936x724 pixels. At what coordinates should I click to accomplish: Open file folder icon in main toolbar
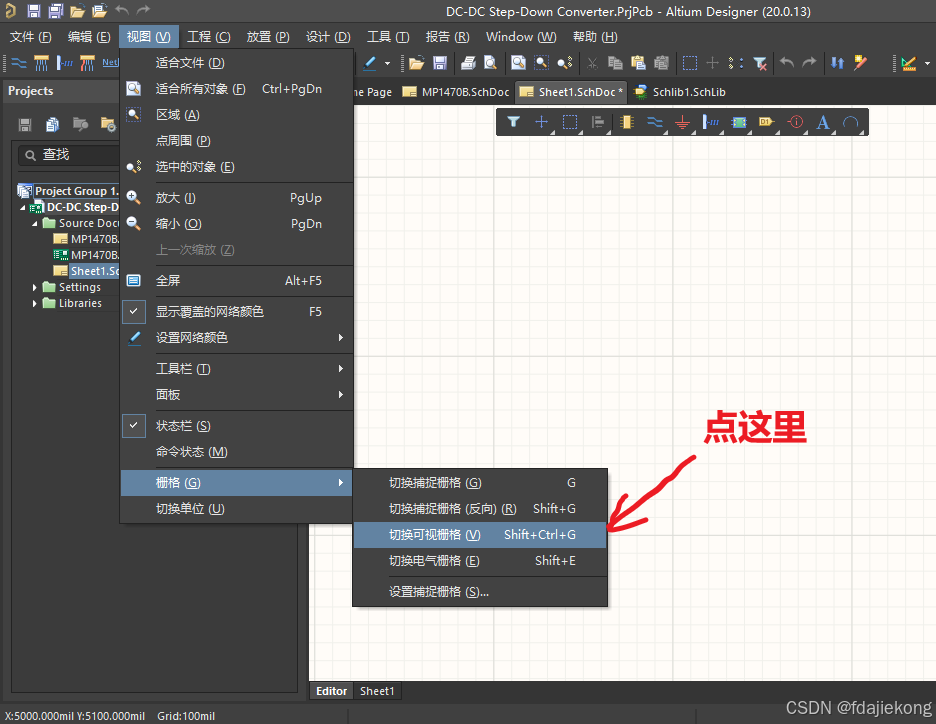(416, 63)
